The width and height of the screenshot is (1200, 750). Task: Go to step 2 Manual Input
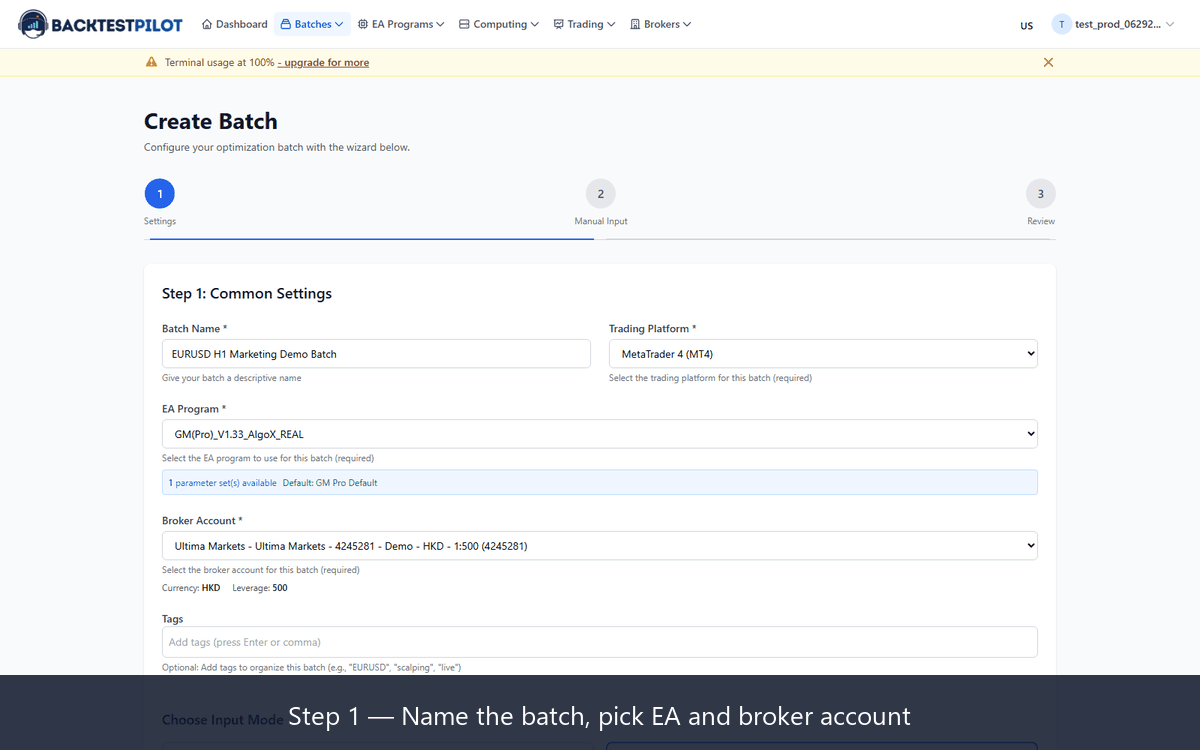coord(601,194)
